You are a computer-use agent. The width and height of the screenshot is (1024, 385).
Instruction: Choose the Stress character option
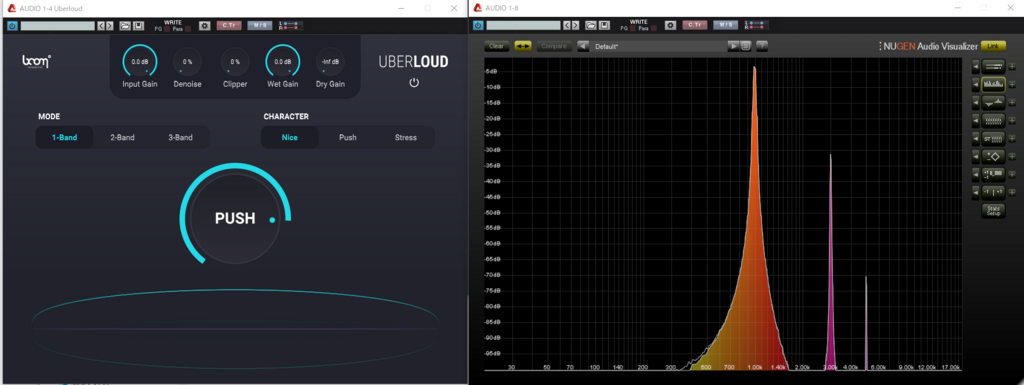click(x=406, y=138)
